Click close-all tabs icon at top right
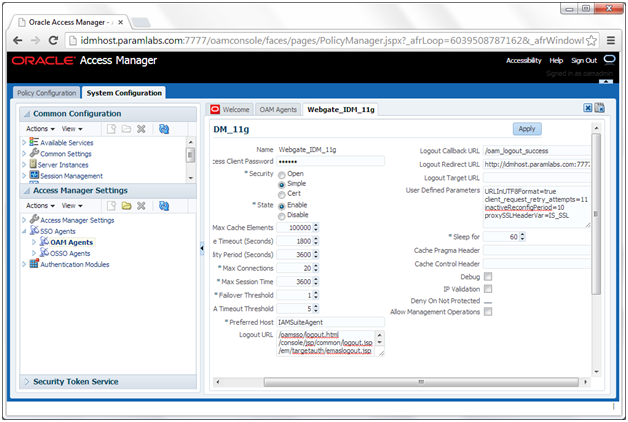Viewport: 628px width, 422px height. tap(600, 108)
